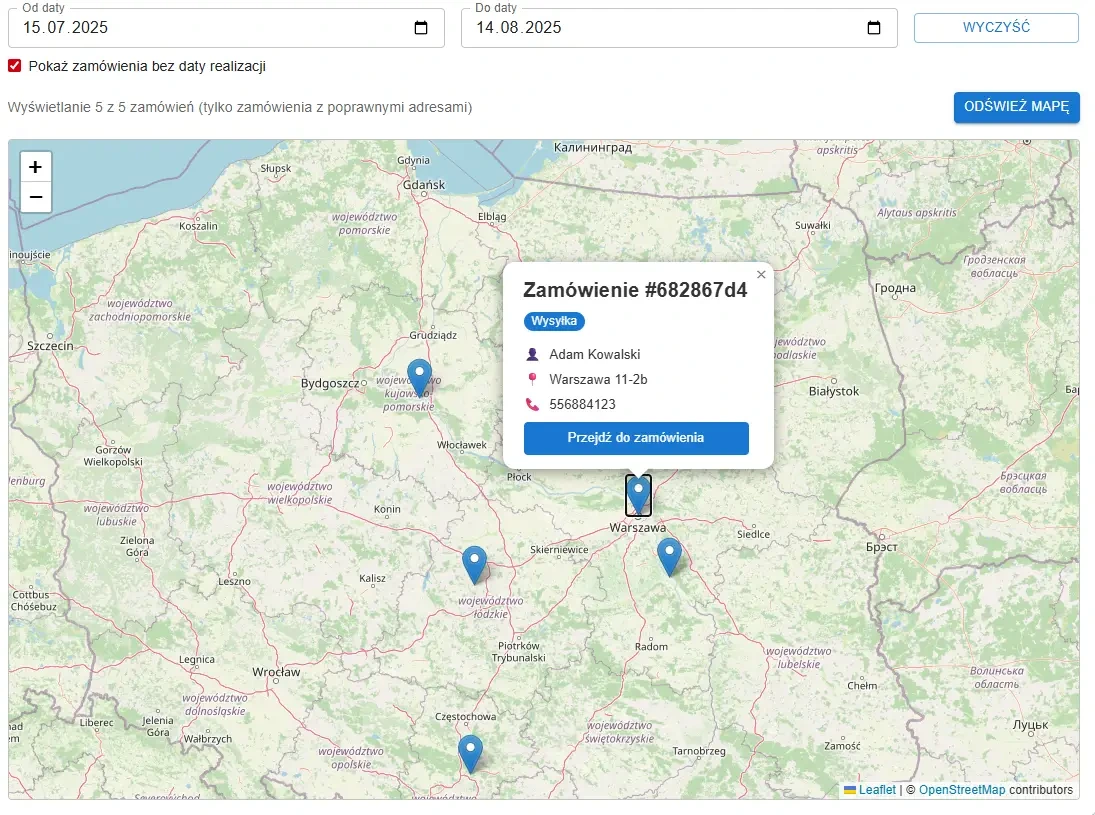The width and height of the screenshot is (1095, 815).
Task: Zoom out the map
Action: [x=36, y=197]
